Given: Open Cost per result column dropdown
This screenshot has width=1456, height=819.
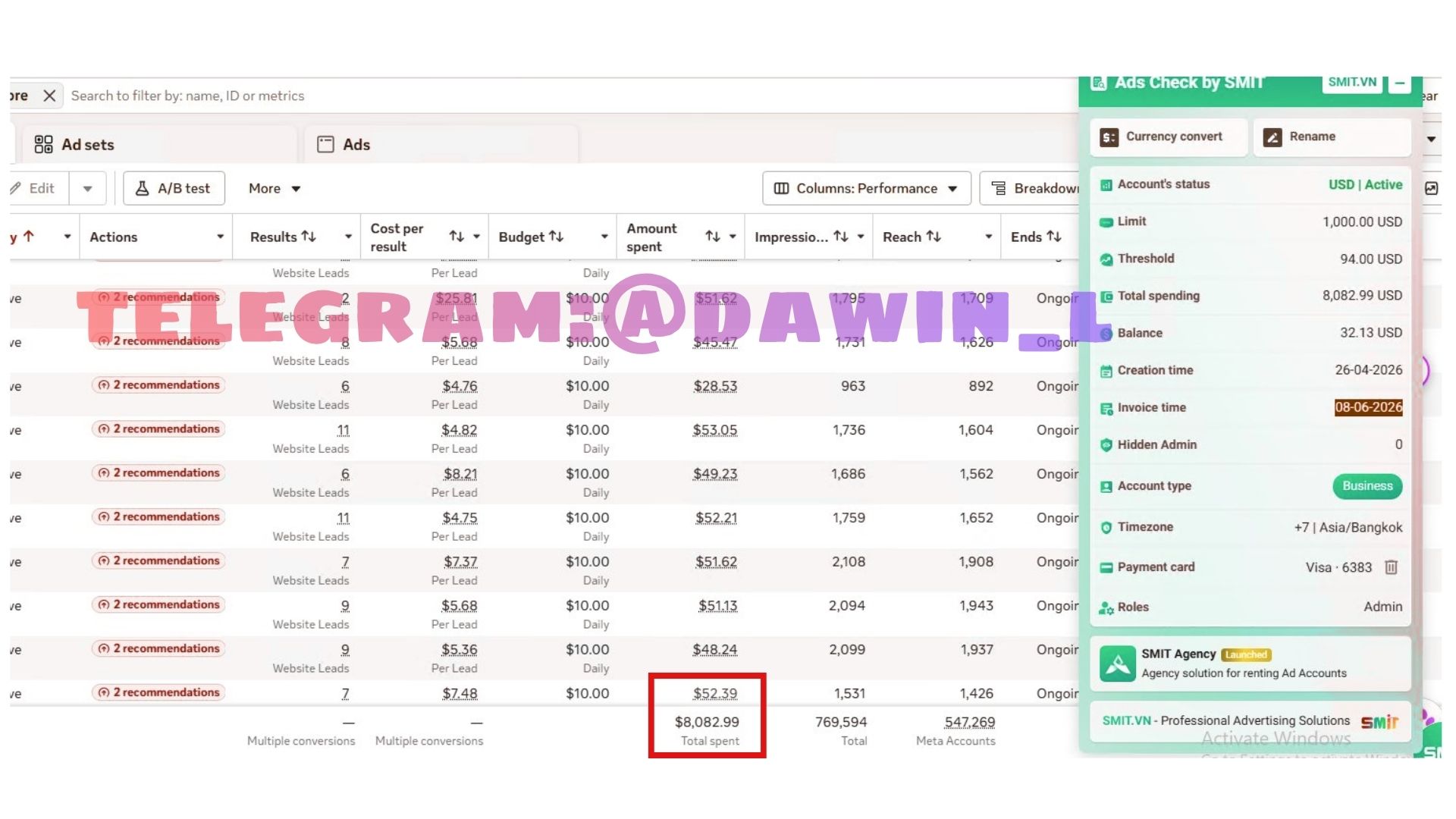Looking at the screenshot, I should [476, 237].
